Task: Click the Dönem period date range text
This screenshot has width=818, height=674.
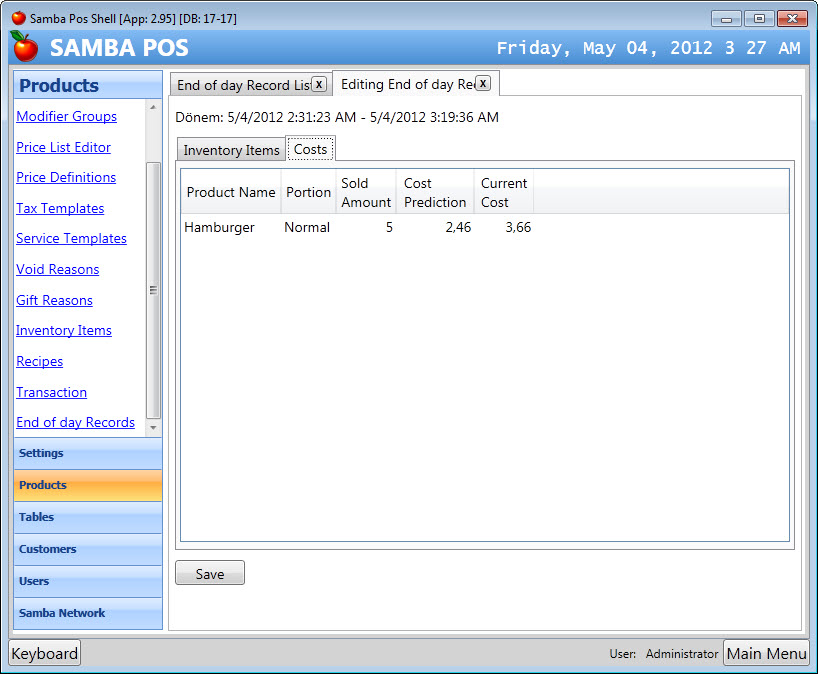Action: [x=337, y=117]
